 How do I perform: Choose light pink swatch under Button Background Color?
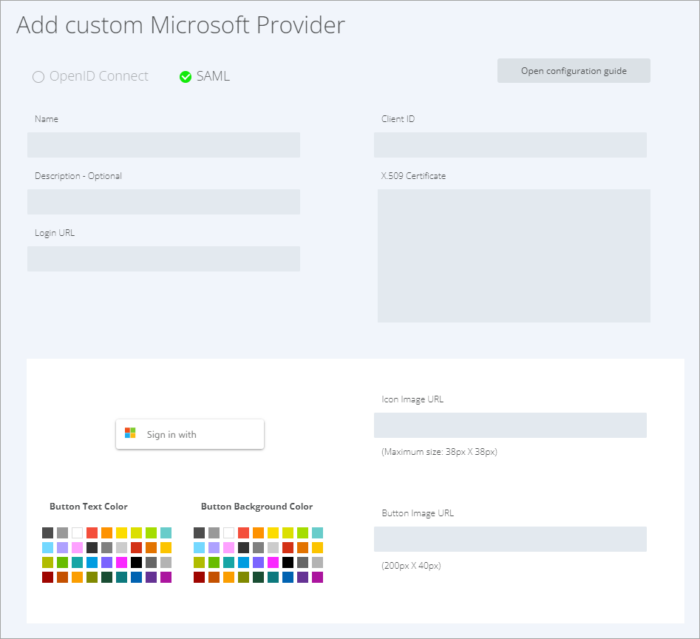[229, 547]
